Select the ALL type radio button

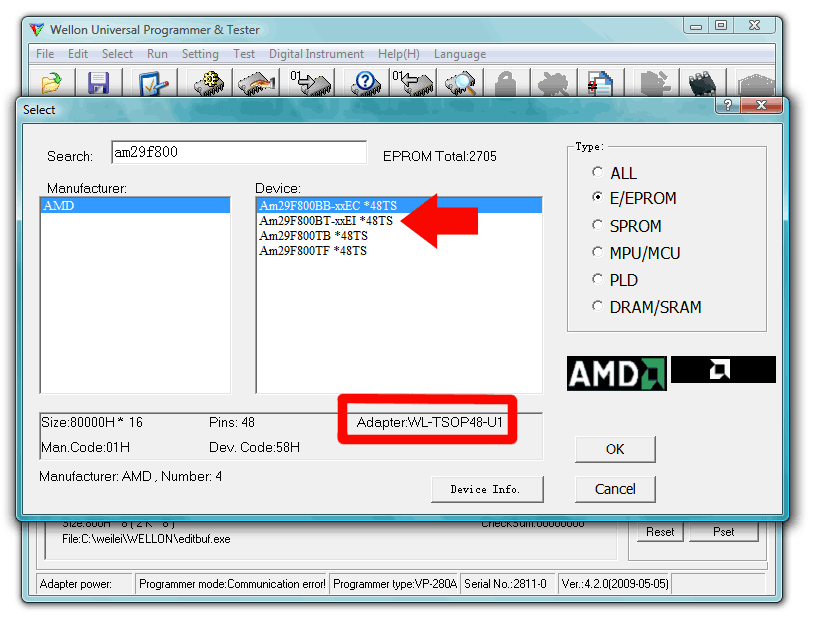coord(598,172)
